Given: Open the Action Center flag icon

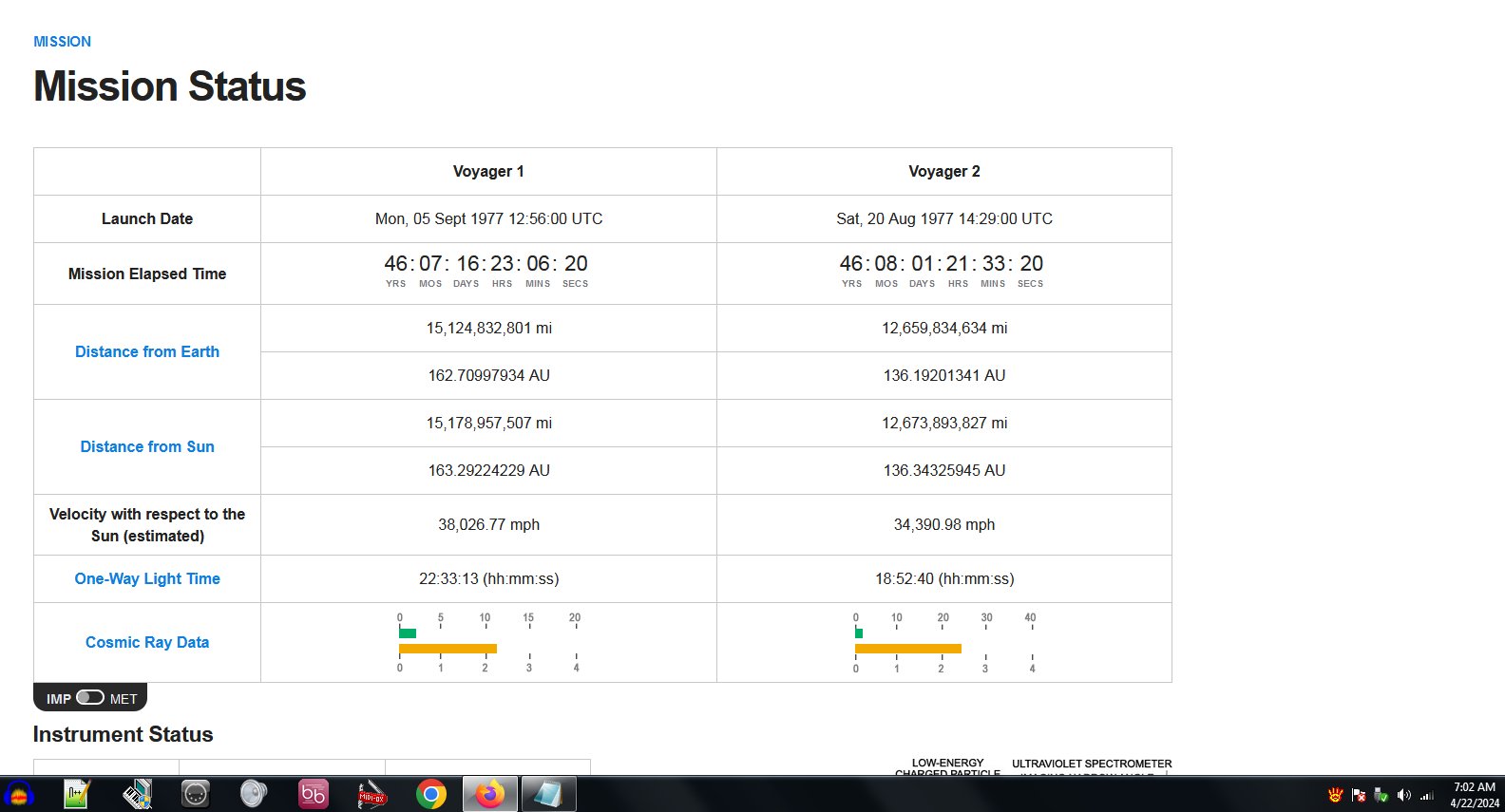Looking at the screenshot, I should point(1359,795).
